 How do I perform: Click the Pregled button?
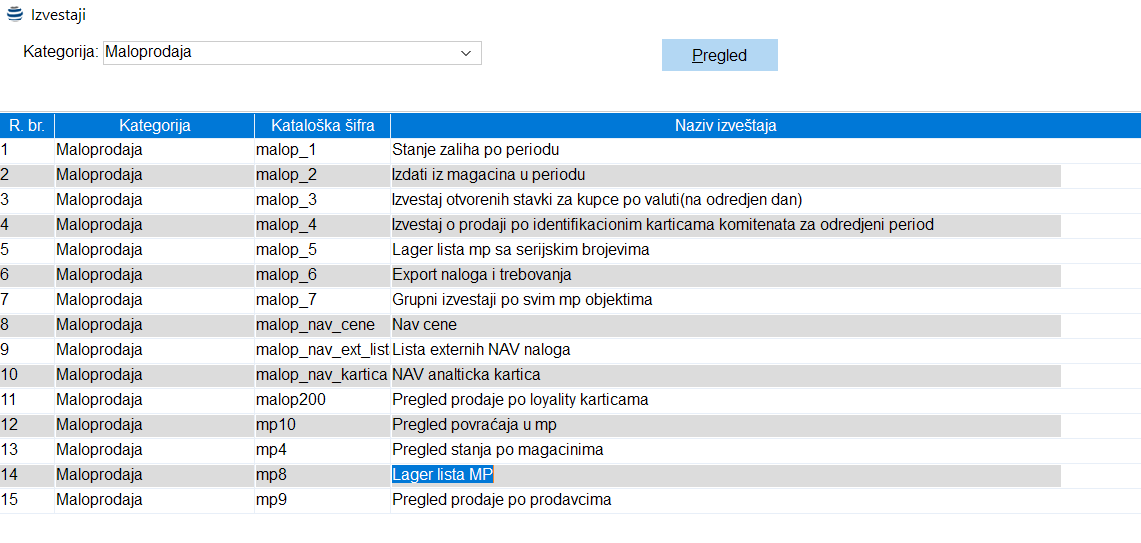[719, 55]
